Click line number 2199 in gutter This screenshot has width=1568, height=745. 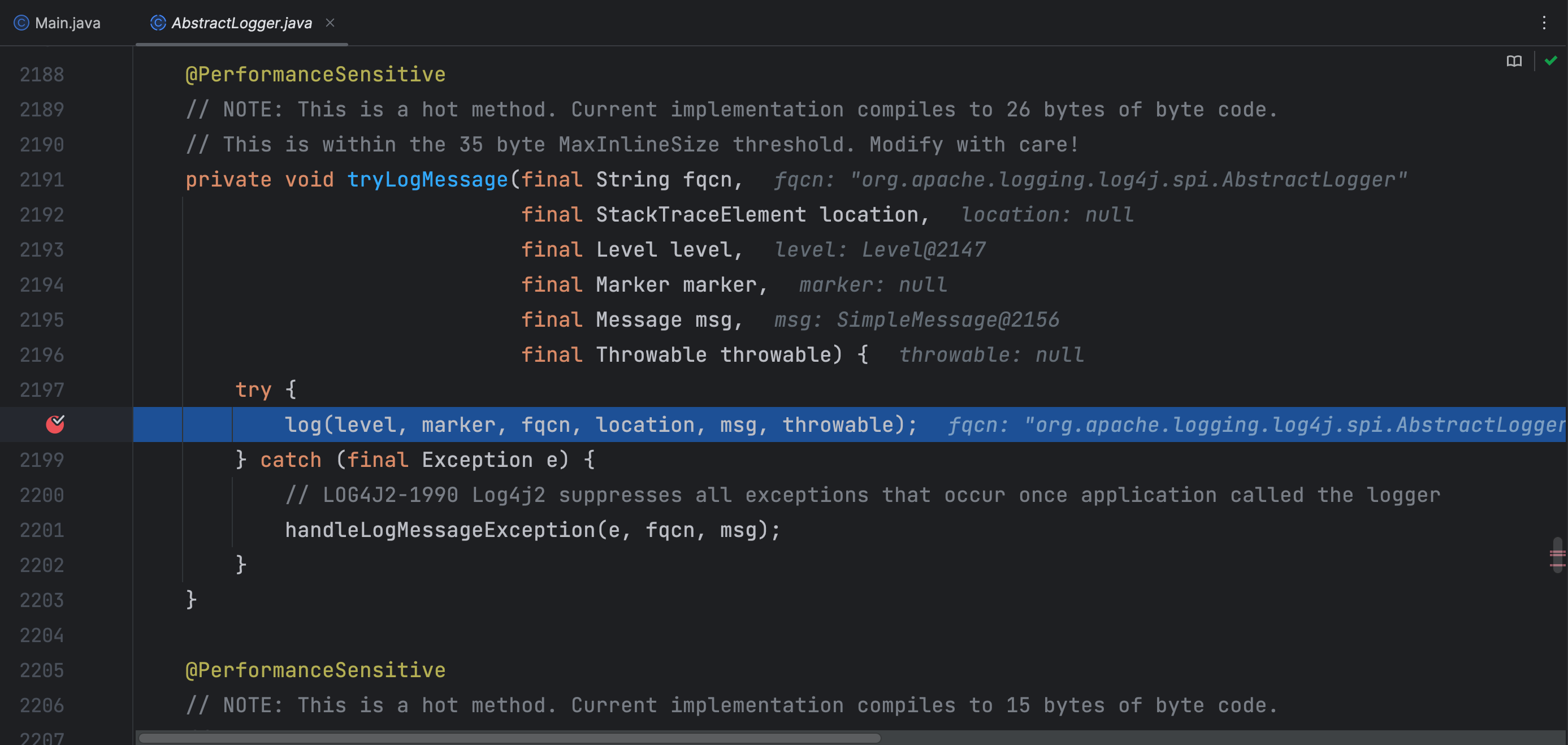pyautogui.click(x=41, y=460)
